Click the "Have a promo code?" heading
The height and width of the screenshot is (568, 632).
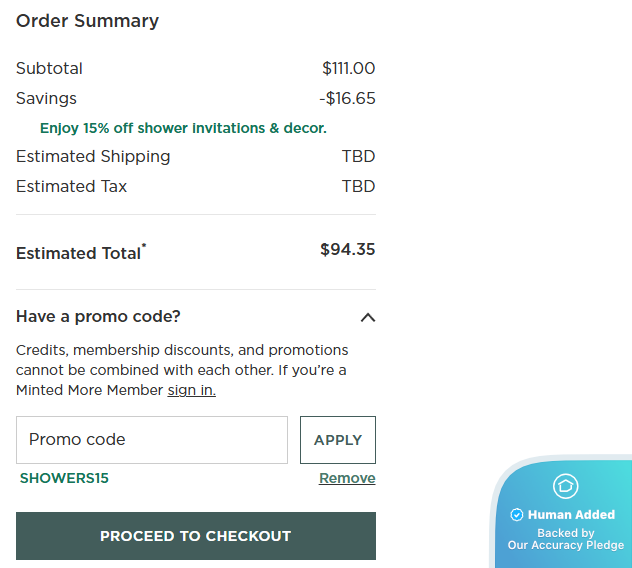(x=98, y=317)
